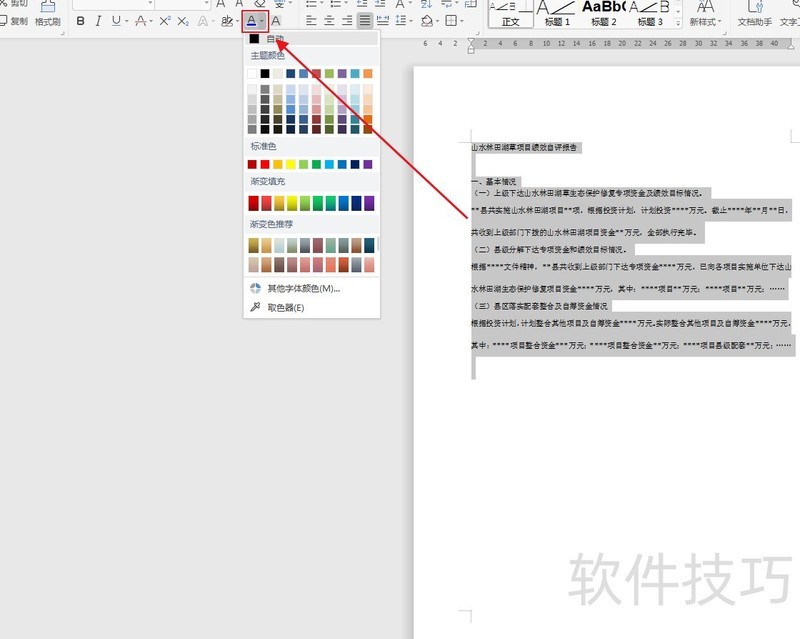The width and height of the screenshot is (800, 639).
Task: Click the Format Painter (格式刷) button
Action: (x=47, y=13)
